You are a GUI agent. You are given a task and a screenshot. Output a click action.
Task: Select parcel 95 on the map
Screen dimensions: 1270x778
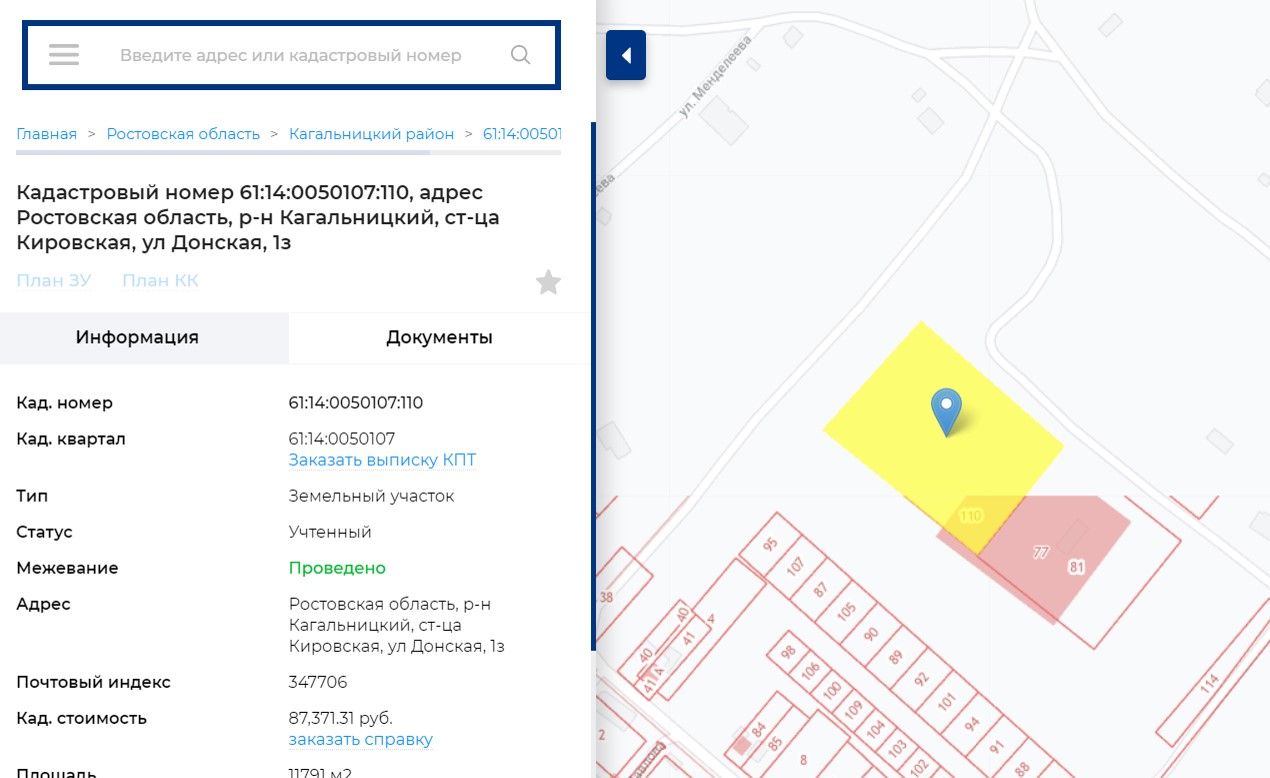[769, 545]
